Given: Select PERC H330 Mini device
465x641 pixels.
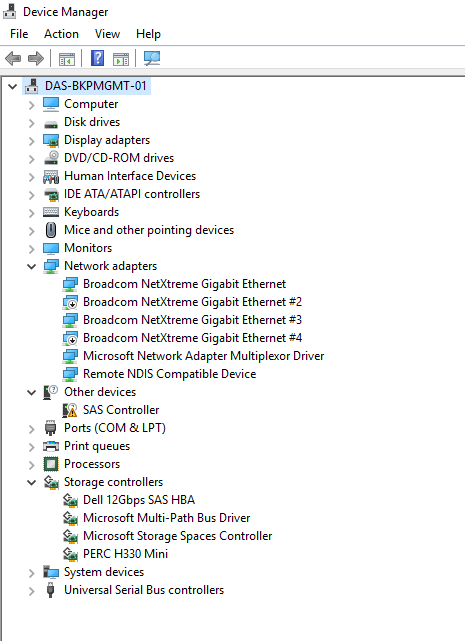Looking at the screenshot, I should click(x=125, y=554).
